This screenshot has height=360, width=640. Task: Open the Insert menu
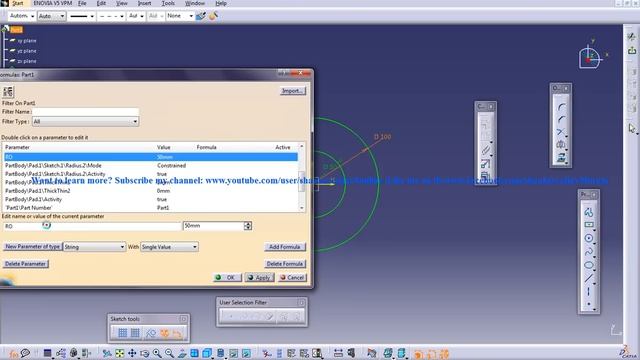pyautogui.click(x=144, y=3)
